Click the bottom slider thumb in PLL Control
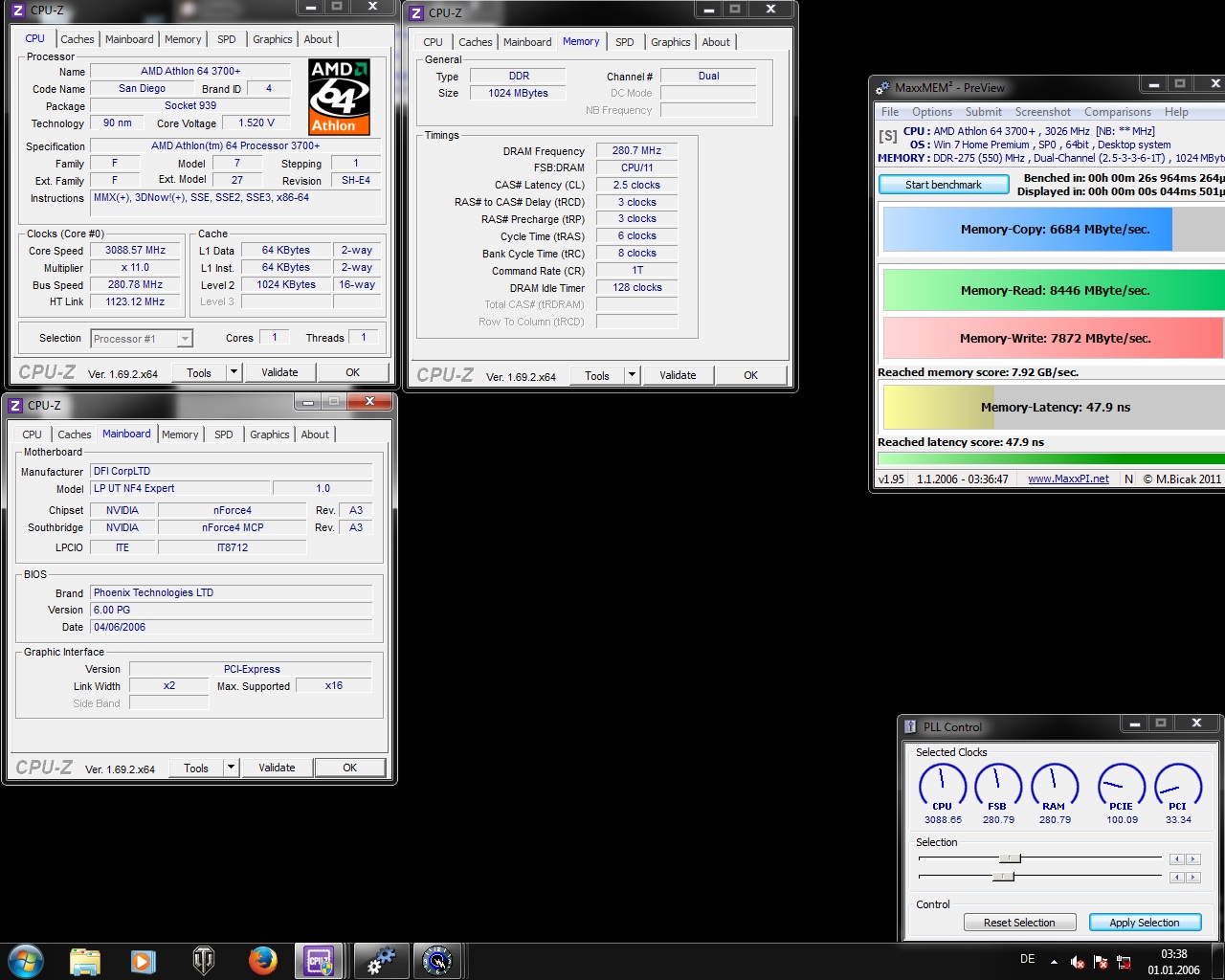This screenshot has width=1225, height=980. (x=1003, y=877)
